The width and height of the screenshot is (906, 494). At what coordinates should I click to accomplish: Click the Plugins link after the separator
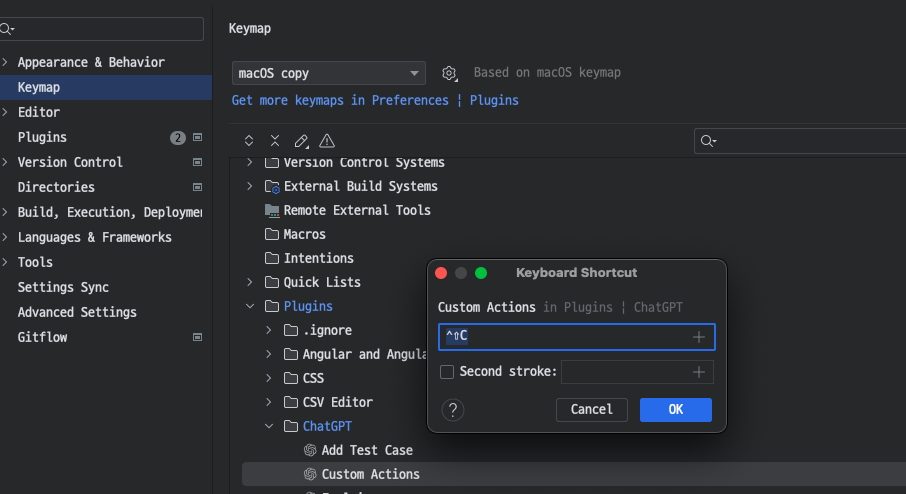pyautogui.click(x=494, y=101)
